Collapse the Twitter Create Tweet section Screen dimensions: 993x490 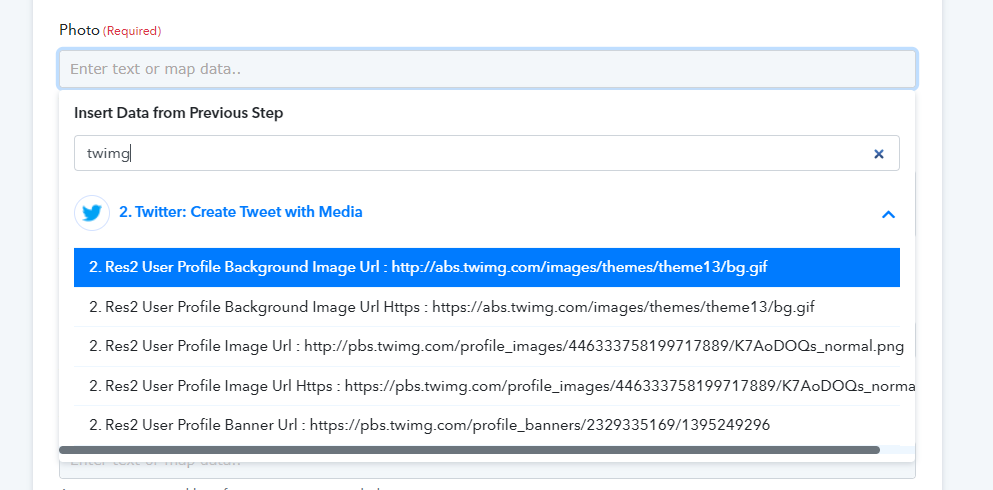[888, 214]
